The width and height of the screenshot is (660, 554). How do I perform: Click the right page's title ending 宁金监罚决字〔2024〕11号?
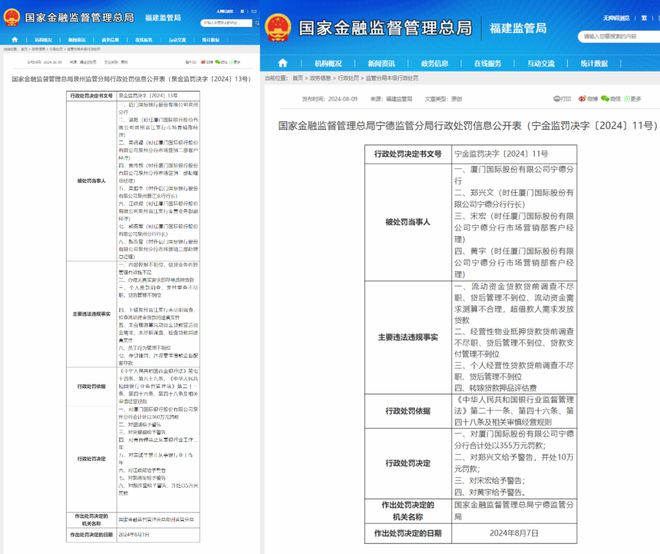pos(467,125)
